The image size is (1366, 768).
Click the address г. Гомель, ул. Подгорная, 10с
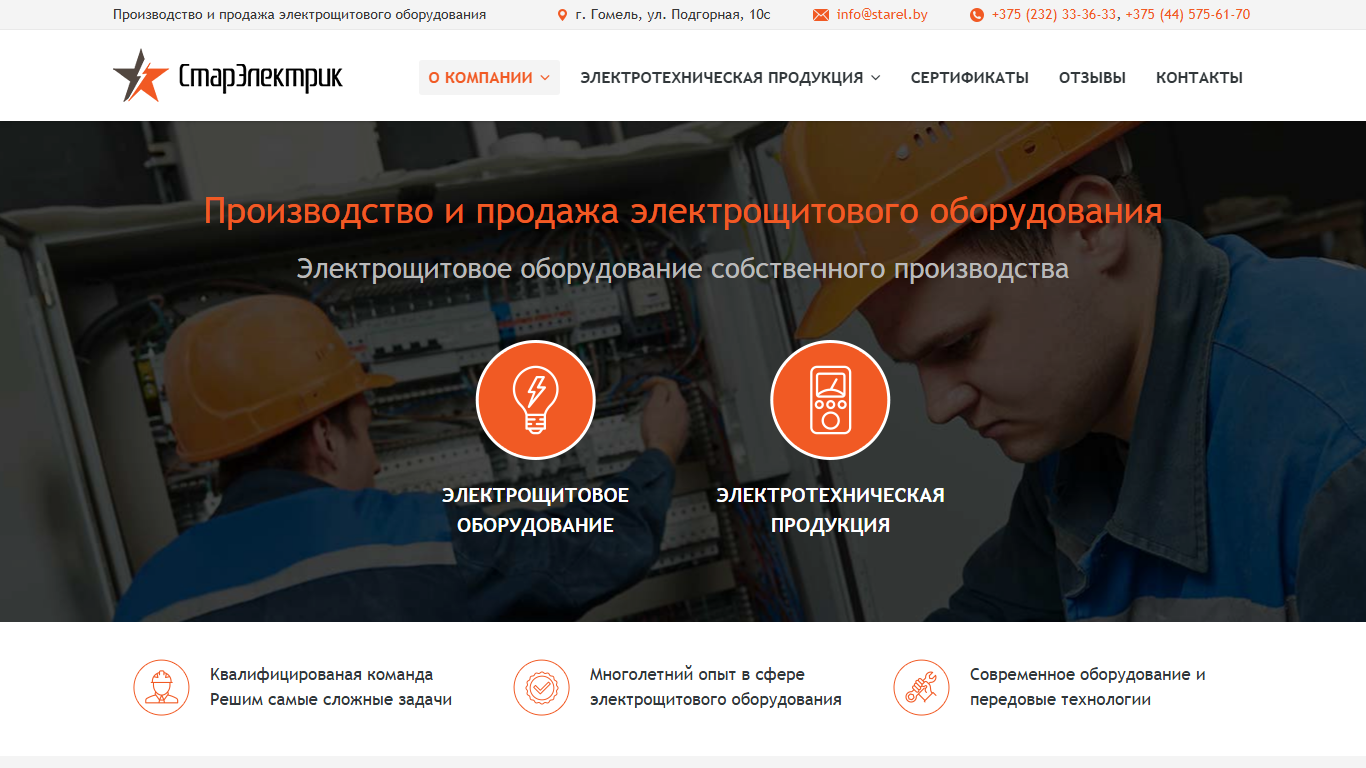tap(673, 15)
